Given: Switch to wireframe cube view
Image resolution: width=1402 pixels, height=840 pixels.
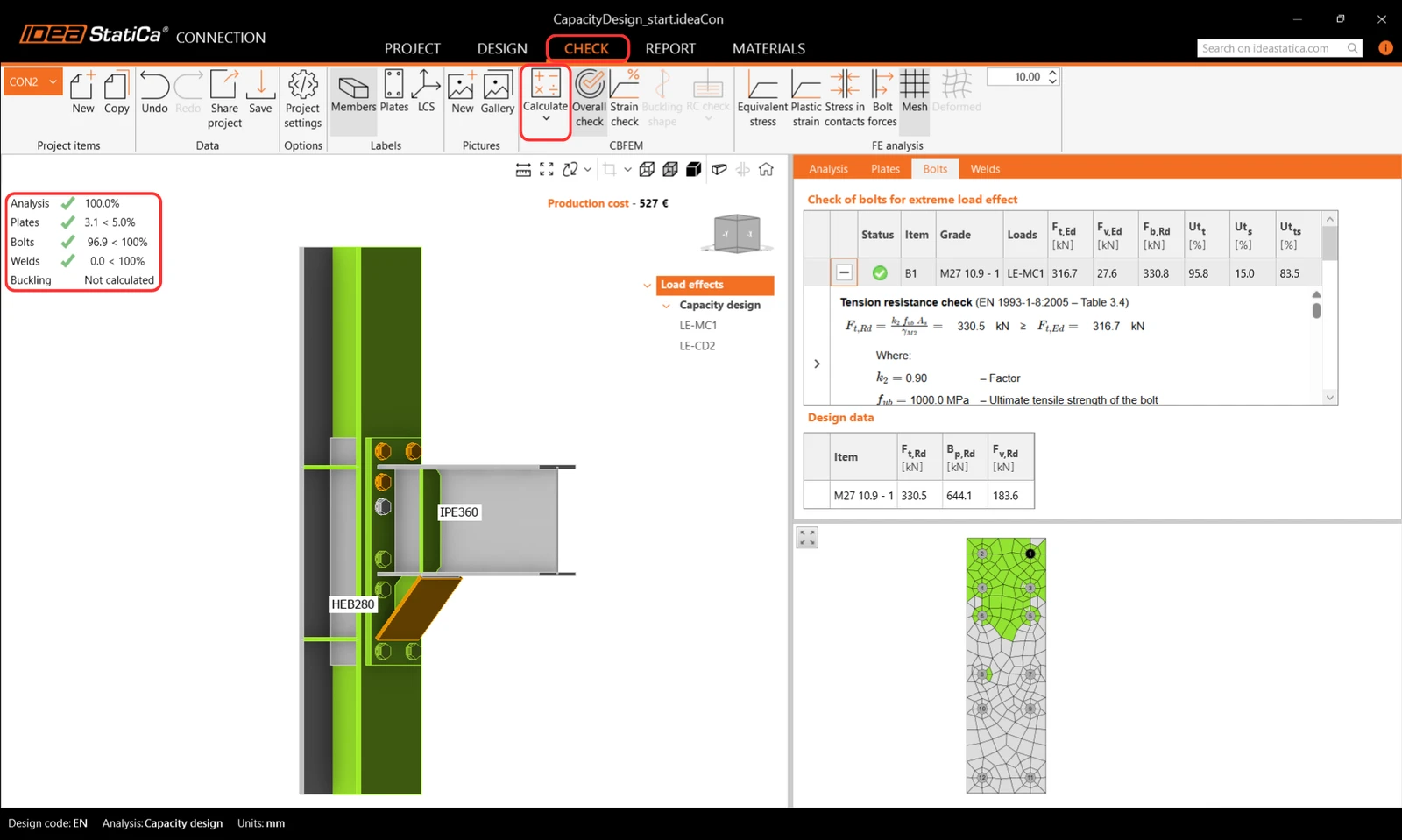Looking at the screenshot, I should [x=647, y=170].
